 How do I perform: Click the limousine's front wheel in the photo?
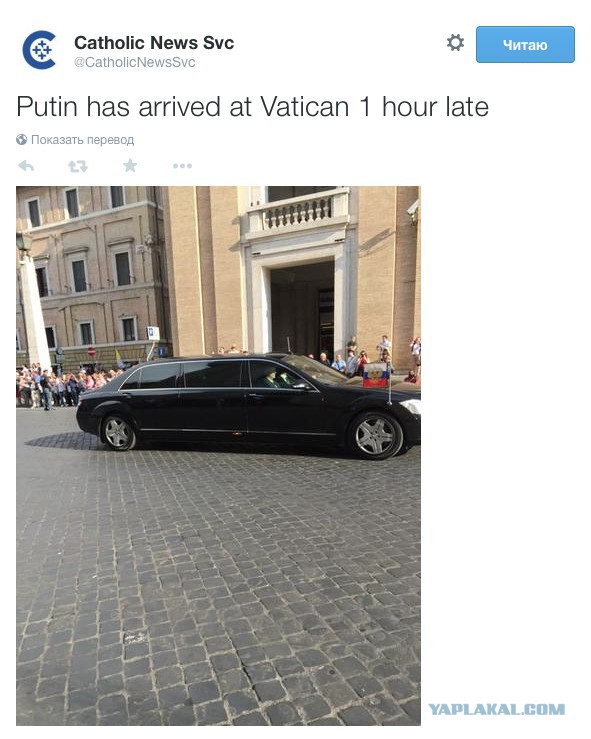click(x=376, y=436)
